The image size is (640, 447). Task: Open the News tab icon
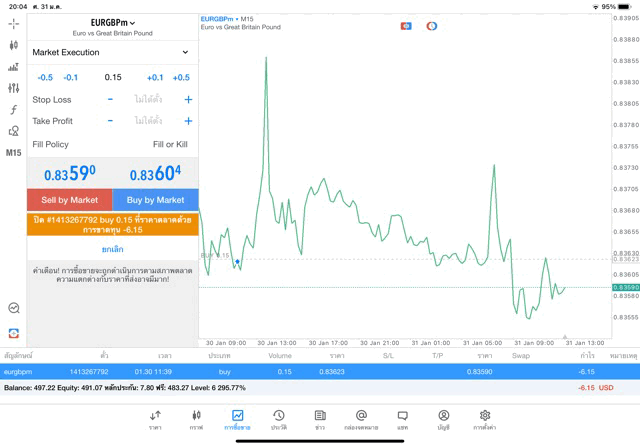[x=320, y=419]
